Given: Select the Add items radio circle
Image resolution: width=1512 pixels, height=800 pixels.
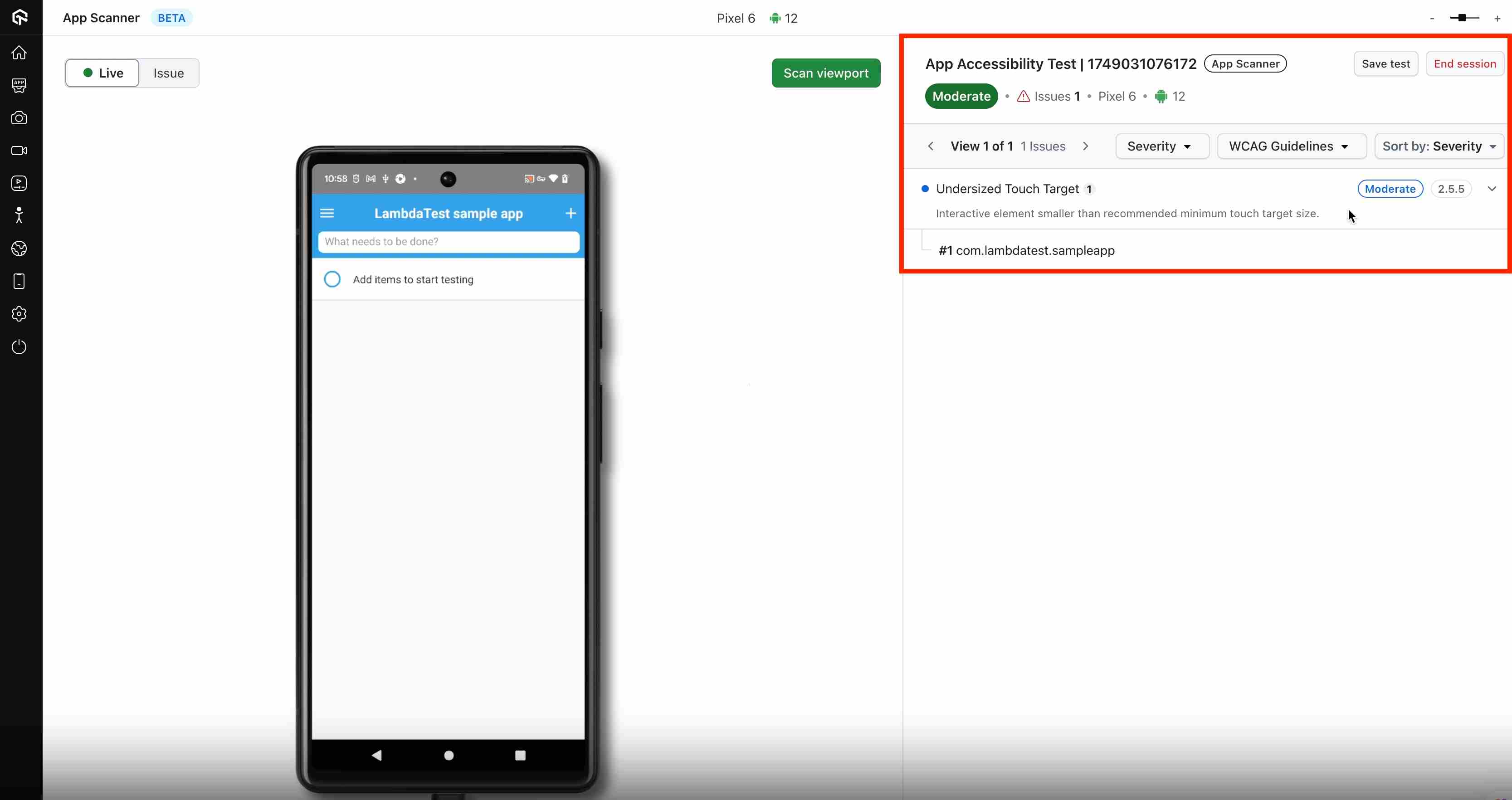Looking at the screenshot, I should click(332, 279).
